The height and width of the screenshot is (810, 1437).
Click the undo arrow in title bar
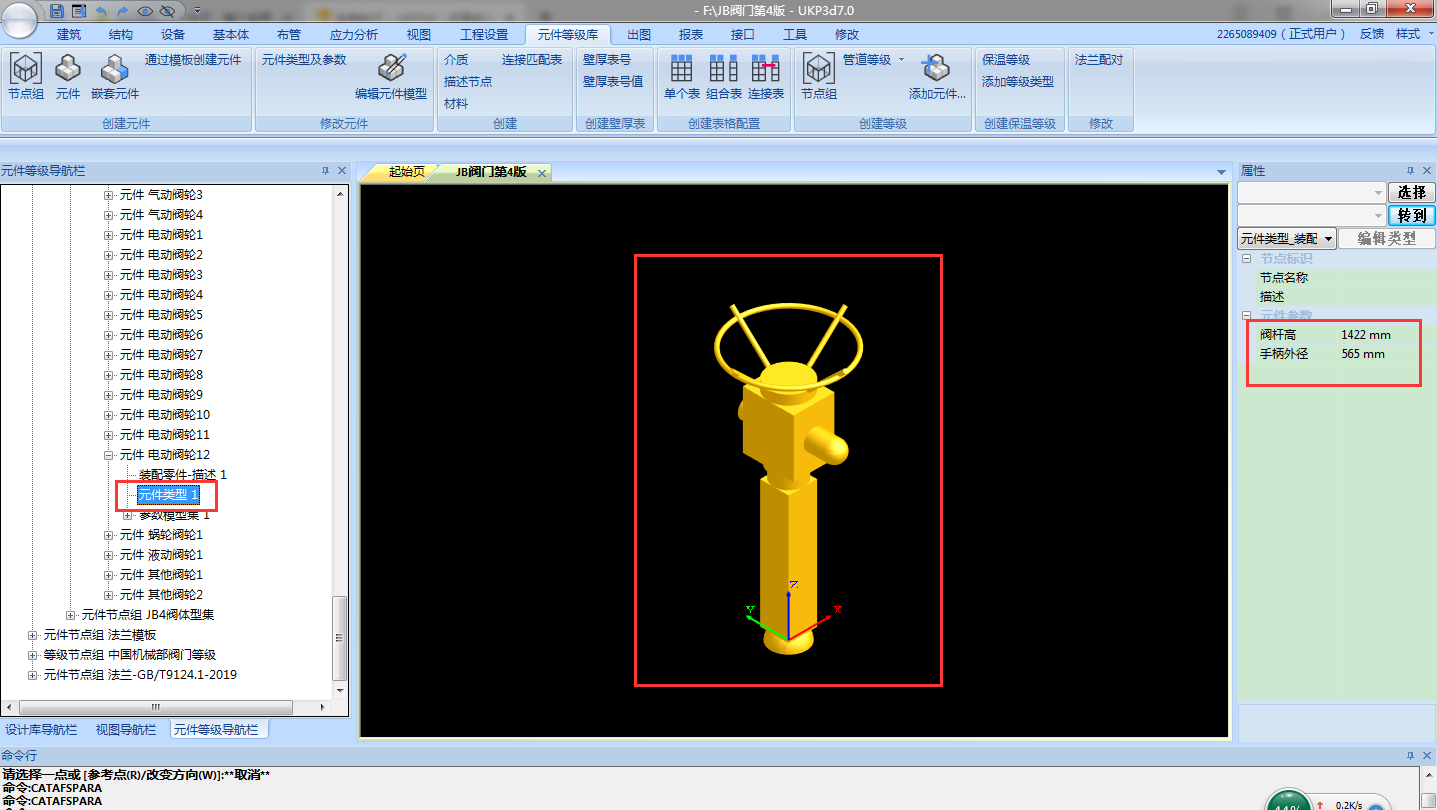[102, 10]
